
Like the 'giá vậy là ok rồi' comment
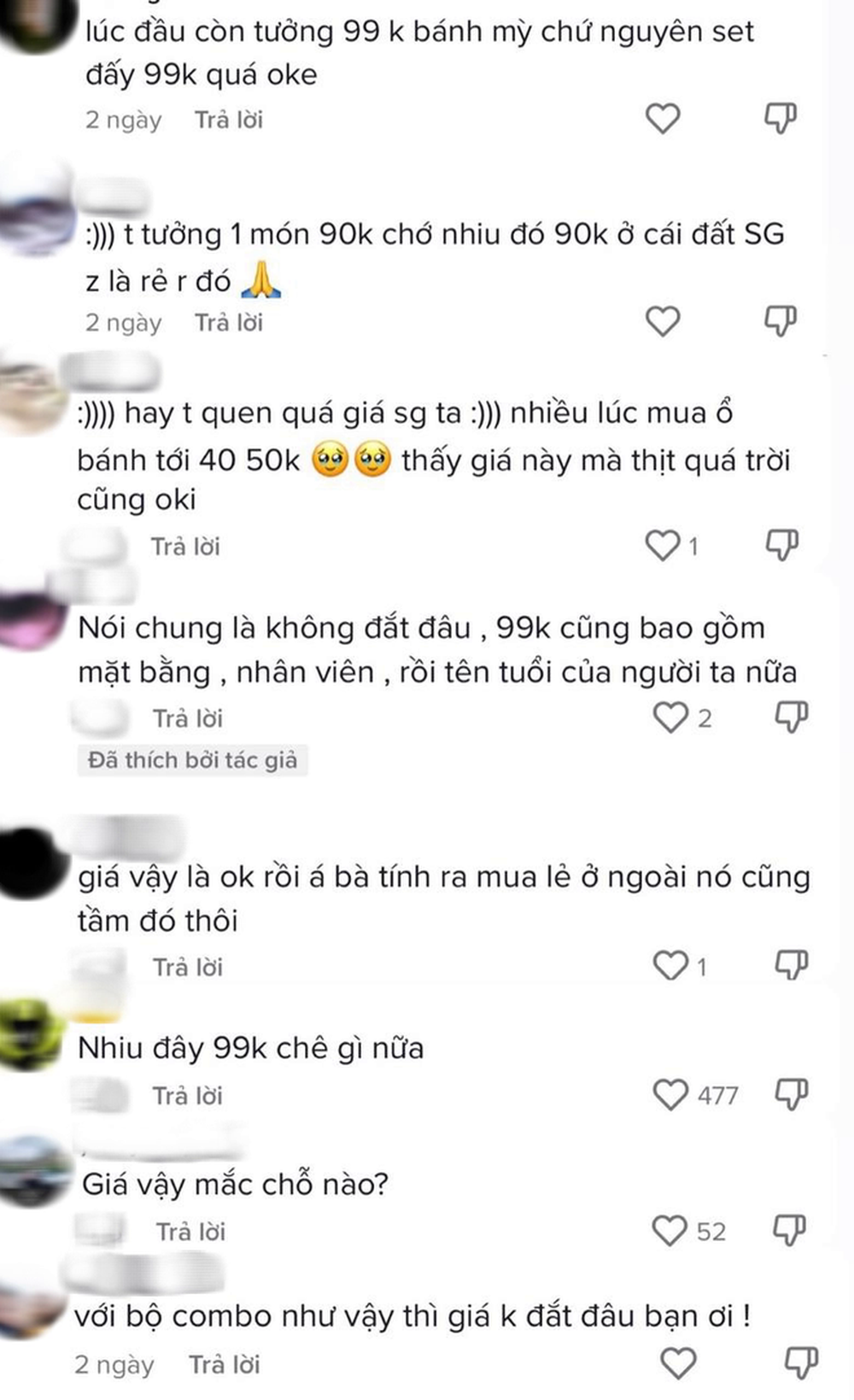click(x=670, y=965)
